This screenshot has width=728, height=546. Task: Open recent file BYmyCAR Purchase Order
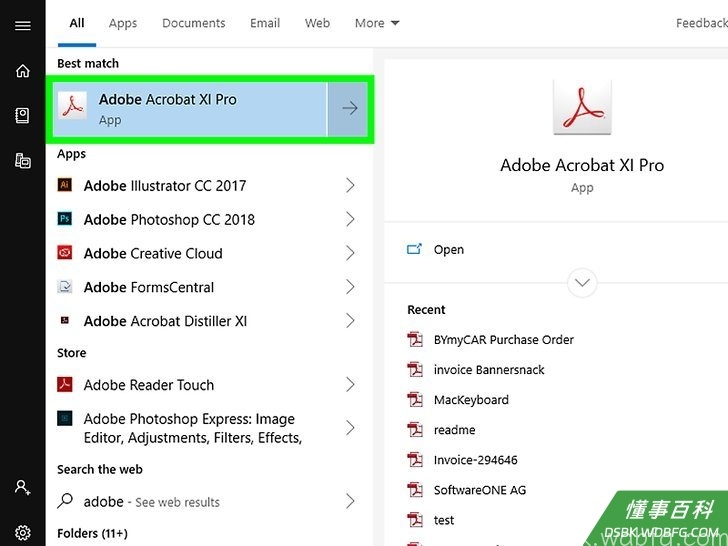coord(504,340)
